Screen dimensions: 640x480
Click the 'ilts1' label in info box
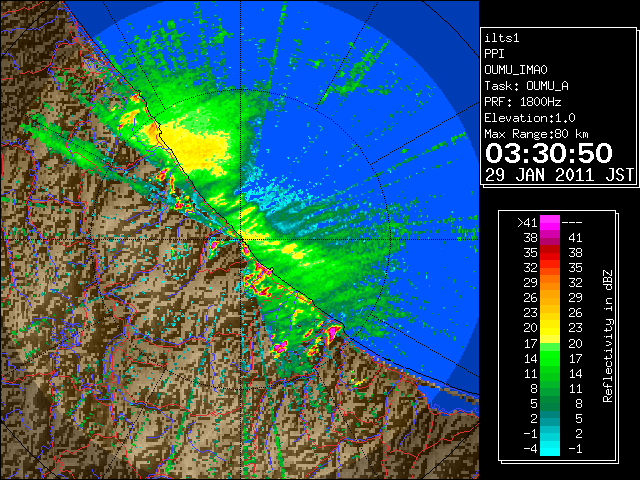pos(502,38)
